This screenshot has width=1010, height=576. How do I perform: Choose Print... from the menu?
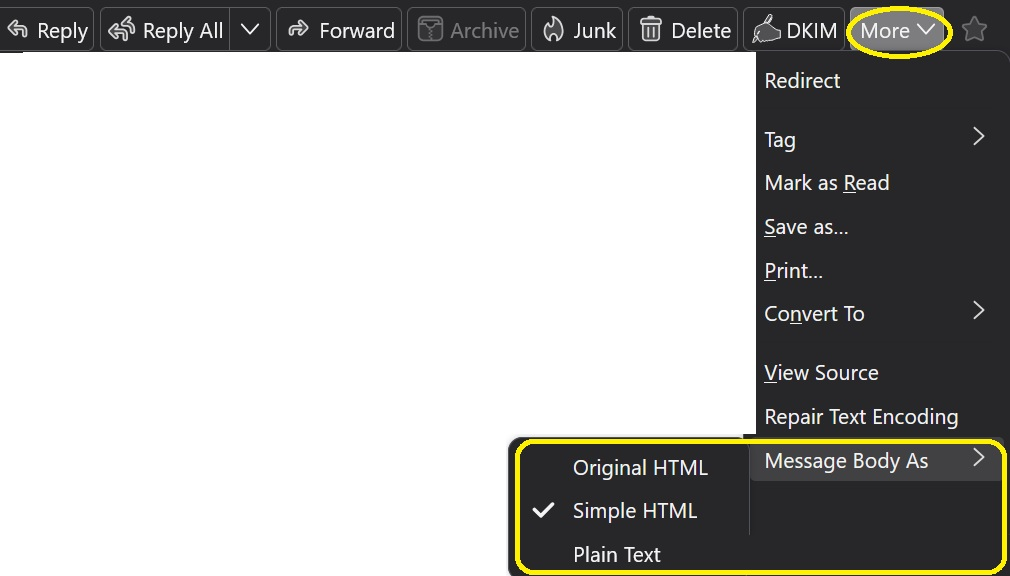879,271
